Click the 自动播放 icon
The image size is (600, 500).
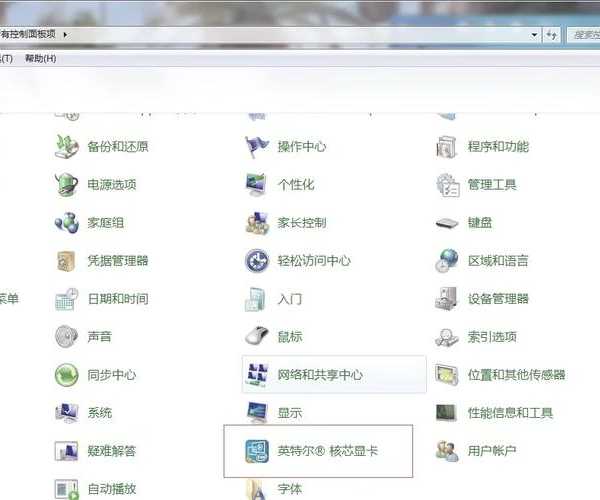coord(67,489)
